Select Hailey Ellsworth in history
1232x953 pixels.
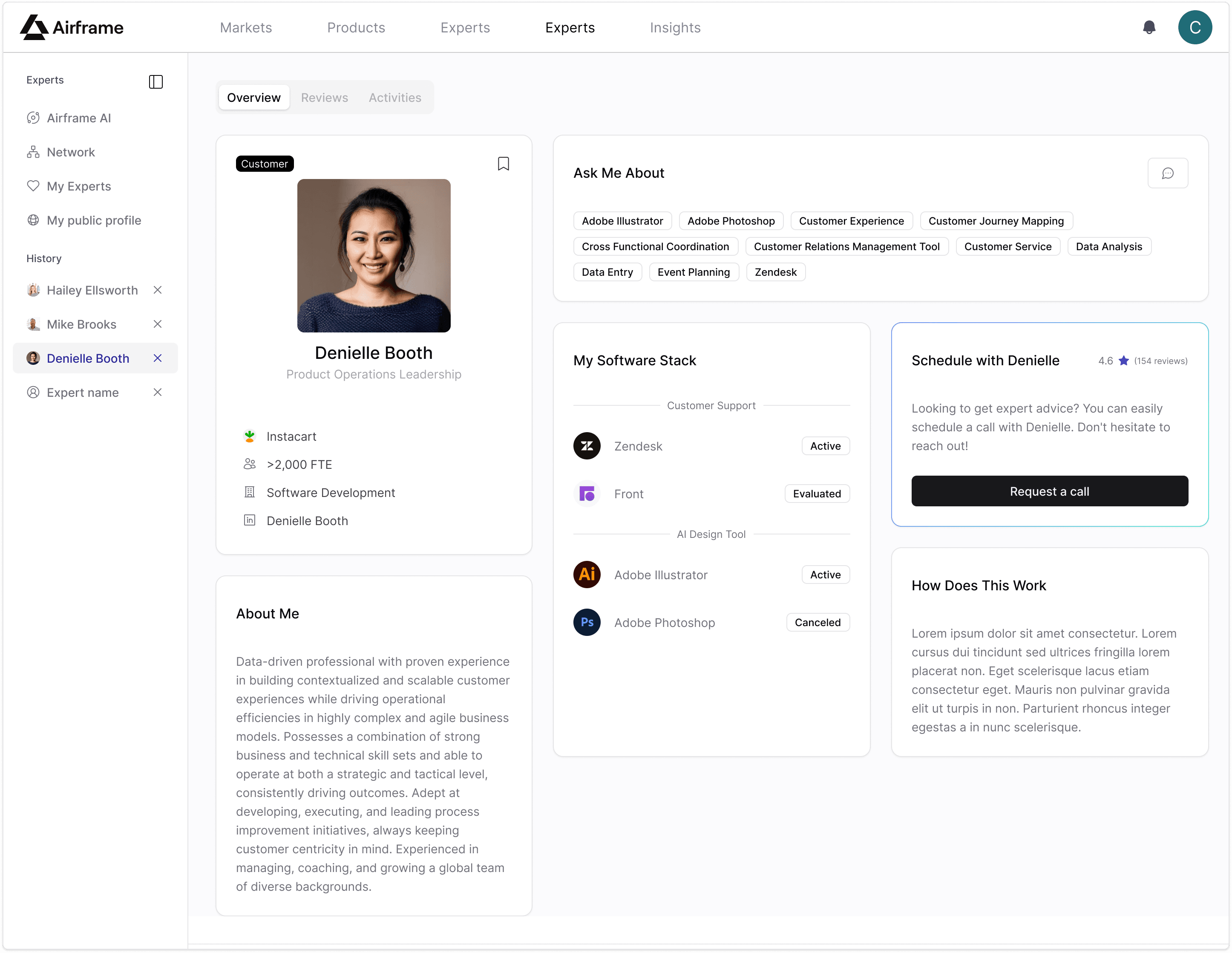82,290
